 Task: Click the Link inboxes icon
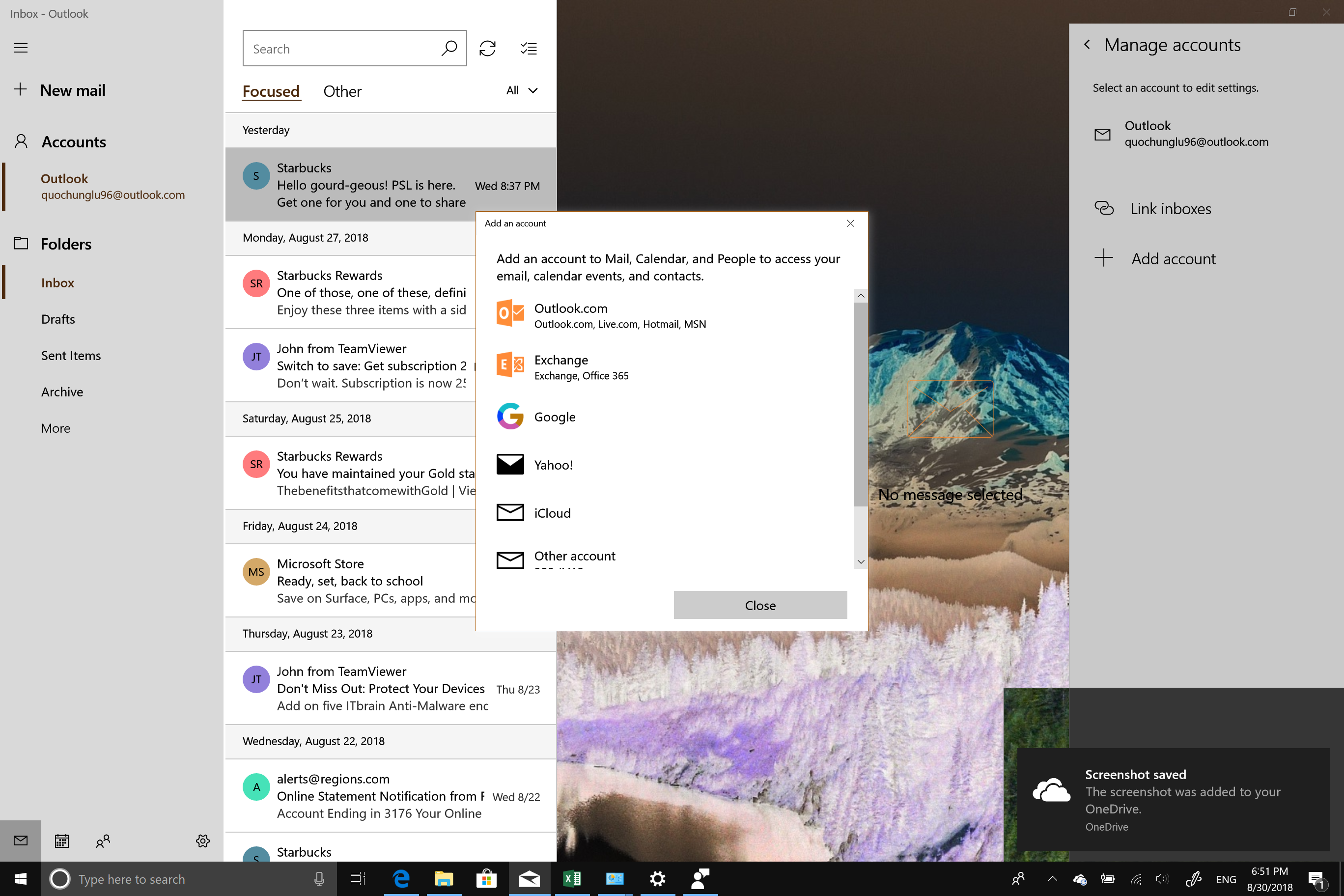click(1104, 208)
